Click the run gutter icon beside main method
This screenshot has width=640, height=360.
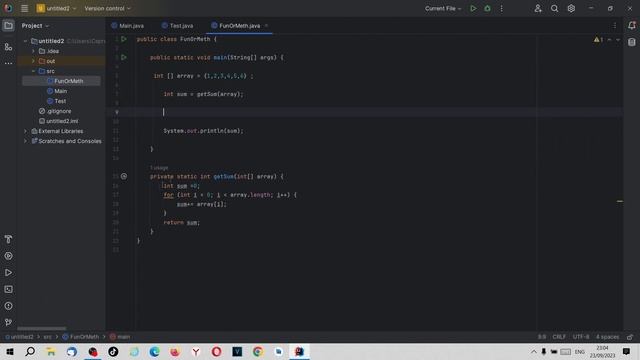click(x=124, y=57)
